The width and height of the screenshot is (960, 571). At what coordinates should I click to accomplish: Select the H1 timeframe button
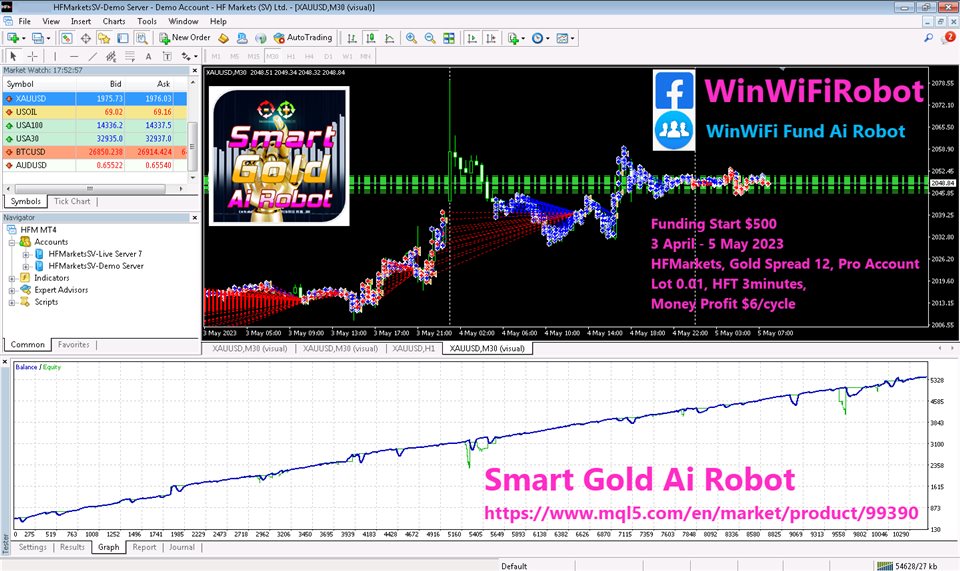coord(290,56)
